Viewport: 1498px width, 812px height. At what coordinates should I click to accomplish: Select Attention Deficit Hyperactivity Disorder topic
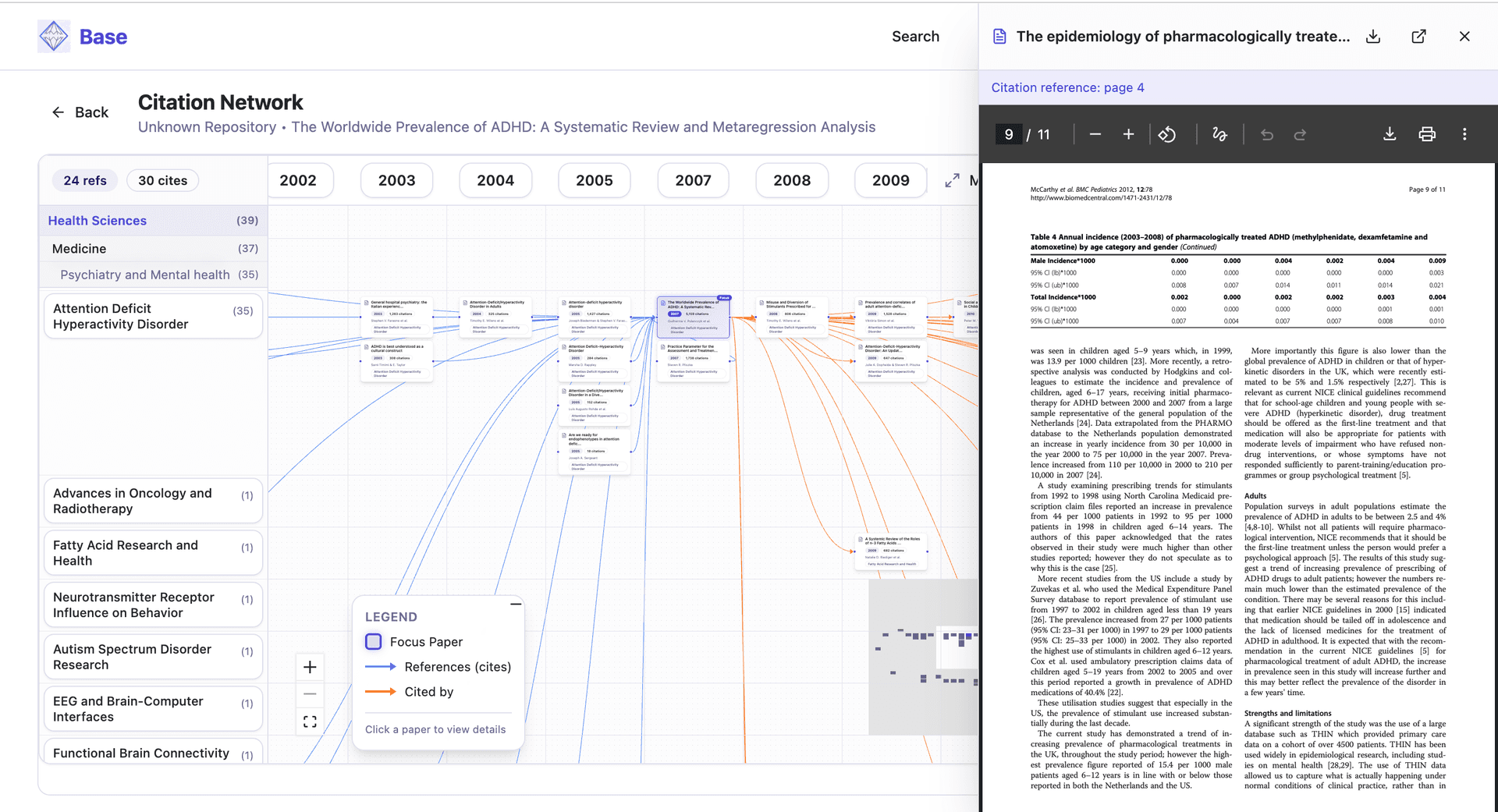153,317
